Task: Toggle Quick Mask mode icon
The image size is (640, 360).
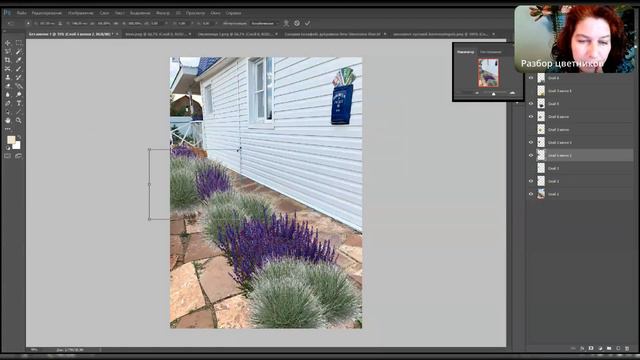Action: click(8, 156)
